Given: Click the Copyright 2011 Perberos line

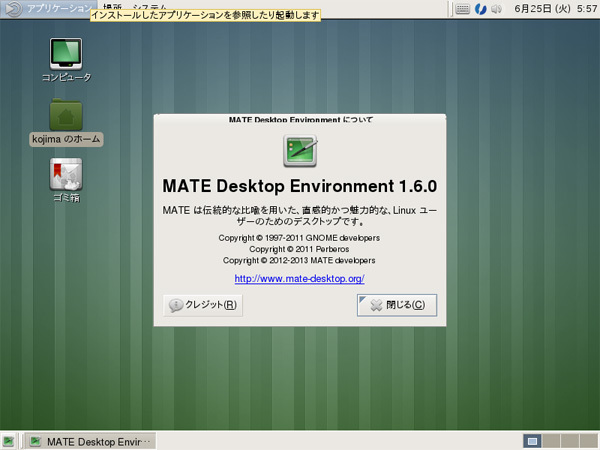Looking at the screenshot, I should [299, 249].
